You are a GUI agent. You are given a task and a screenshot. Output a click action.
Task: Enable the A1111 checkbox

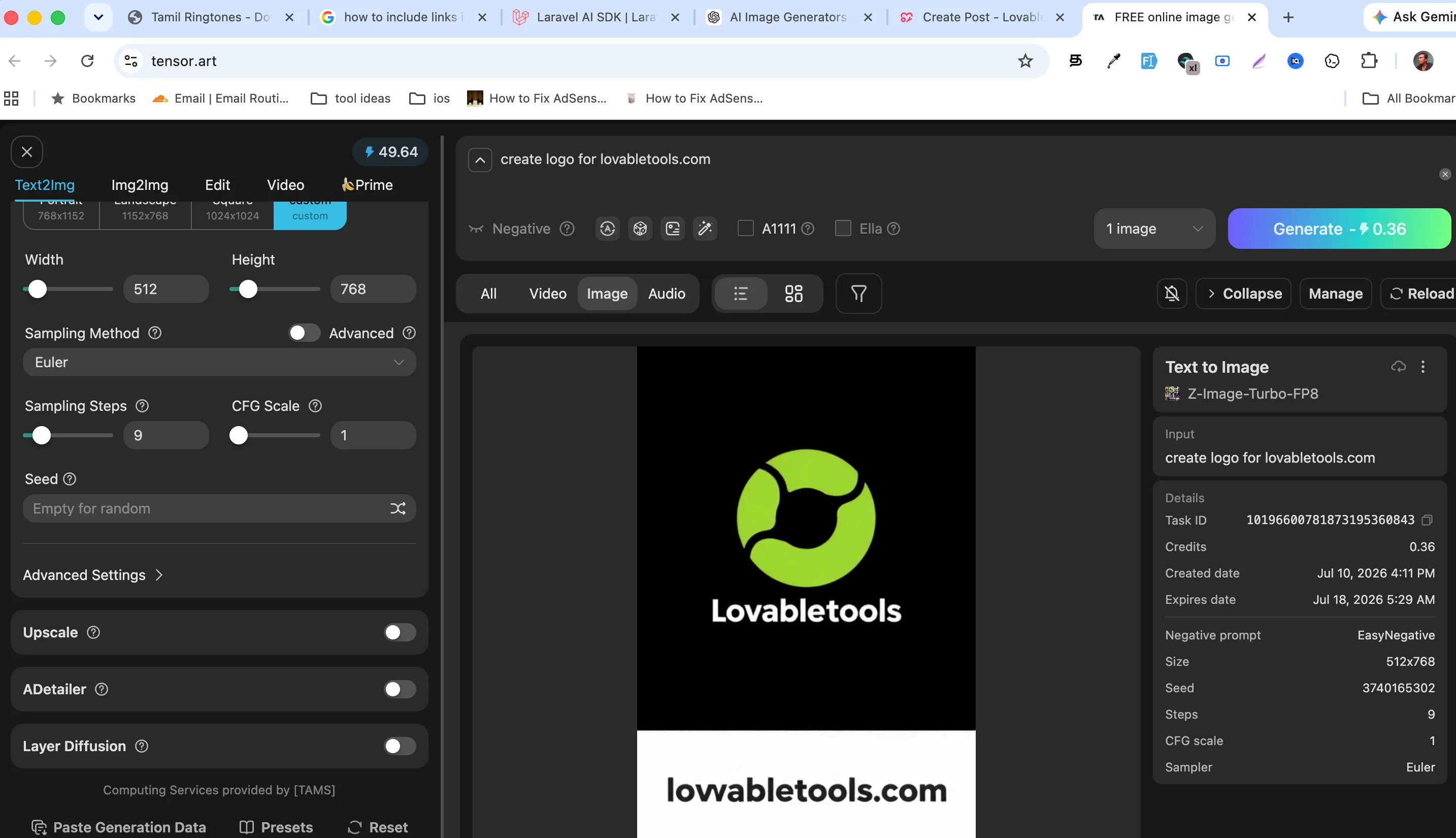coord(746,229)
